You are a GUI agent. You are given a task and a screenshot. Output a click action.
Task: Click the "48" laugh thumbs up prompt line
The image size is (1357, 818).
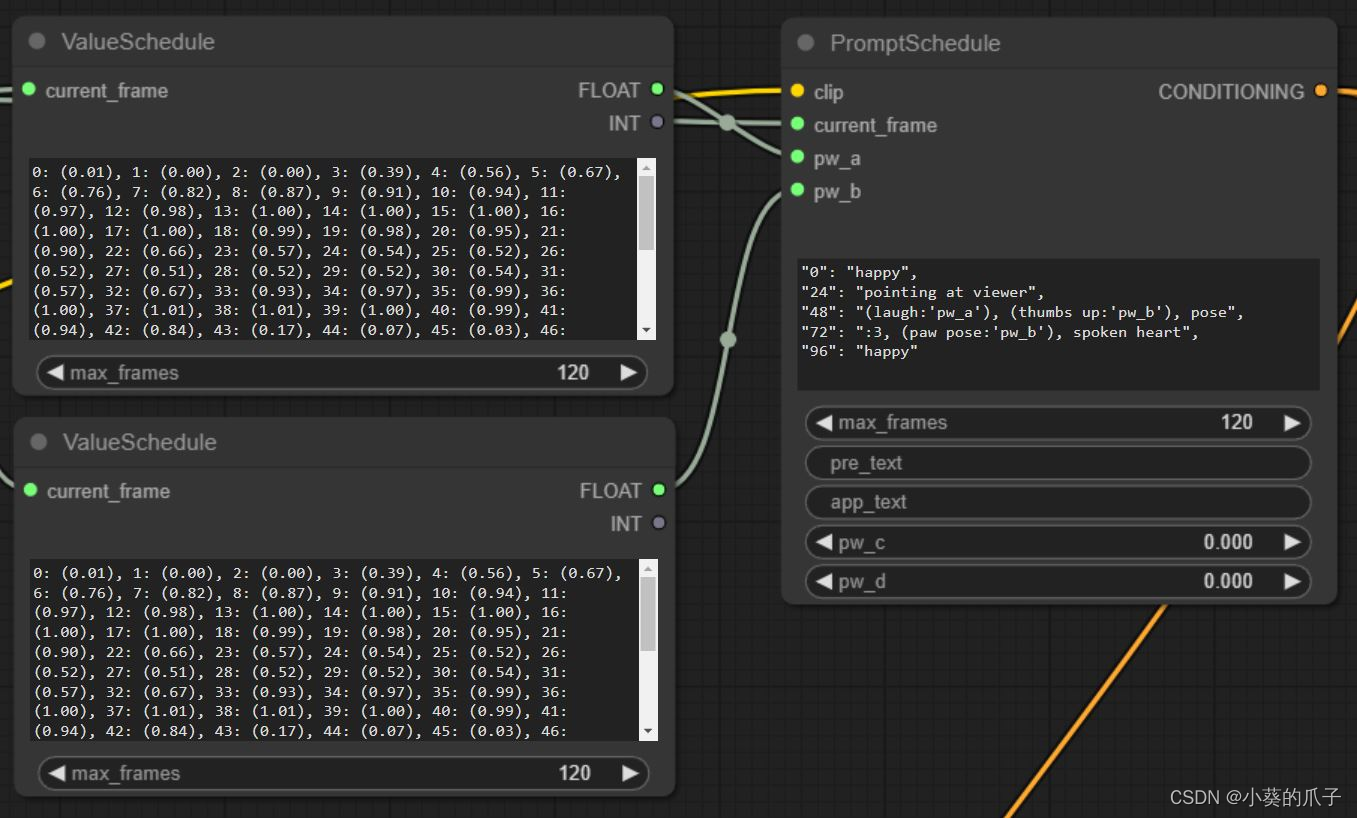pos(1023,312)
